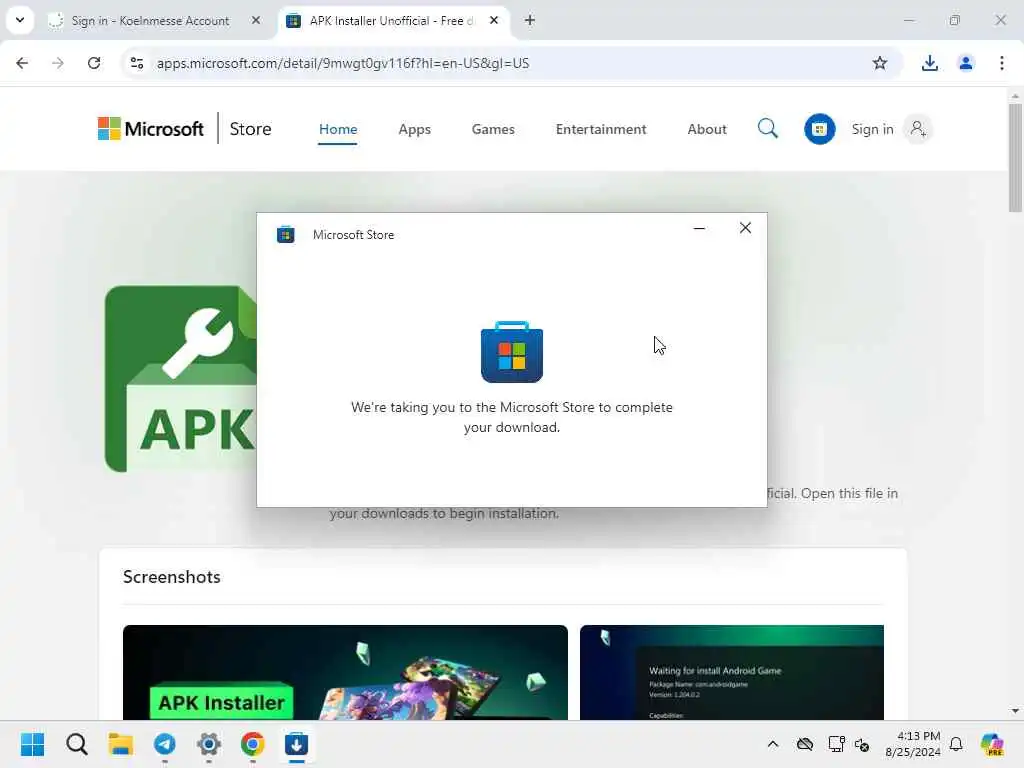The image size is (1024, 768).
Task: Click the Store search magnifier icon
Action: tap(767, 128)
